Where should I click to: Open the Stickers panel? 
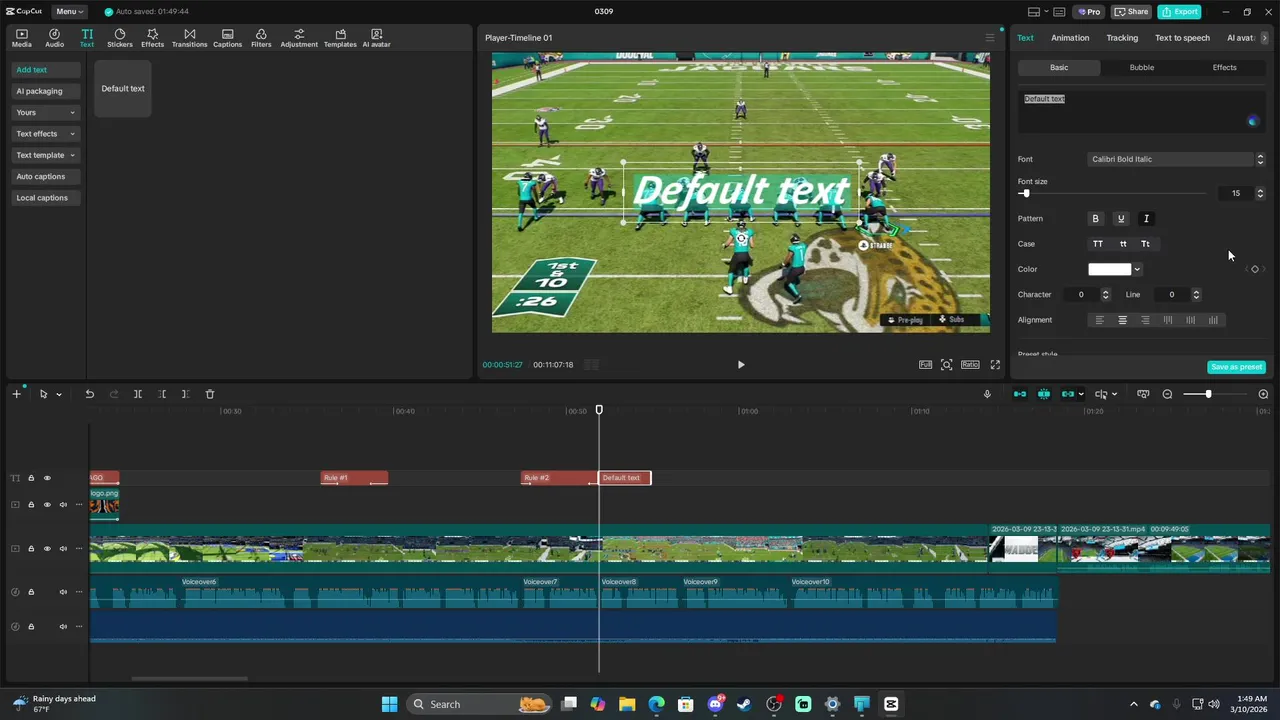(x=120, y=38)
